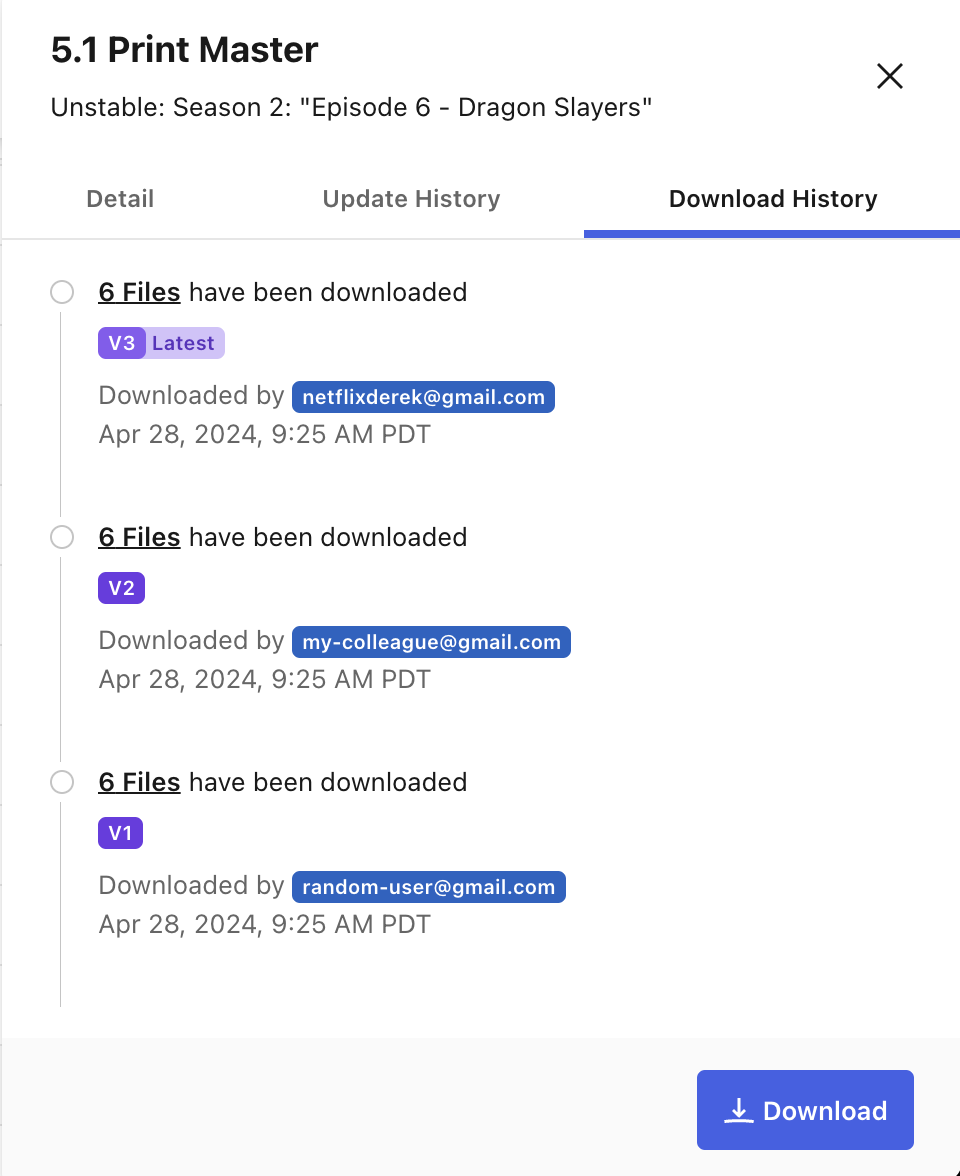
Task: Click the V2 version badge
Action: 122,588
